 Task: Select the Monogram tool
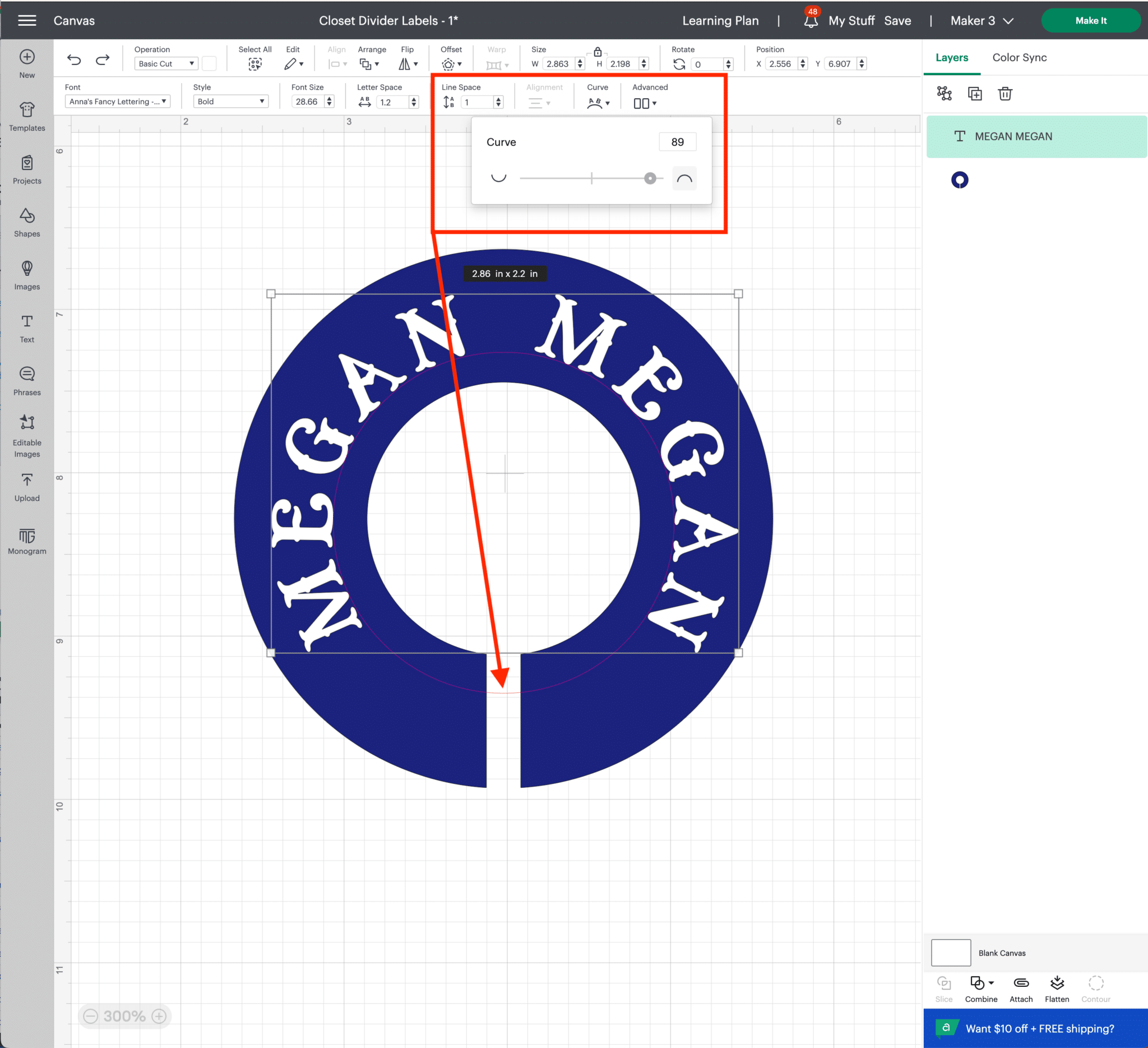[x=26, y=539]
